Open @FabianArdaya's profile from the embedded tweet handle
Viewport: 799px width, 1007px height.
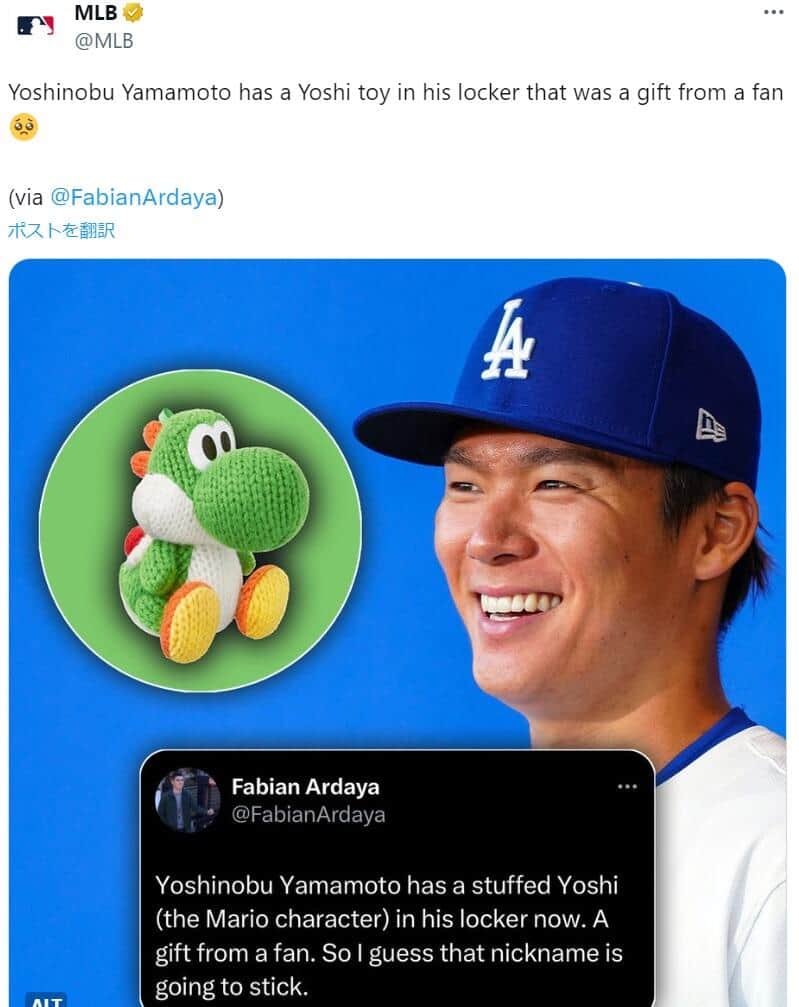click(312, 816)
